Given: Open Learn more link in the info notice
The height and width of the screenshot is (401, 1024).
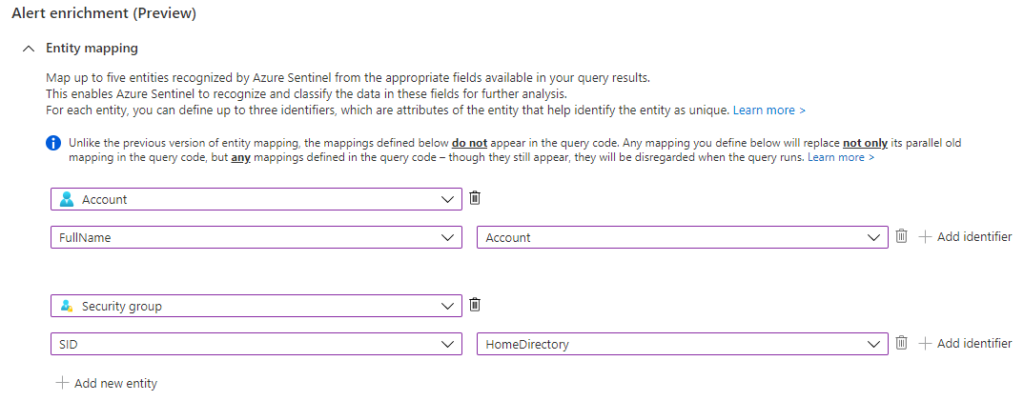Looking at the screenshot, I should (841, 157).
